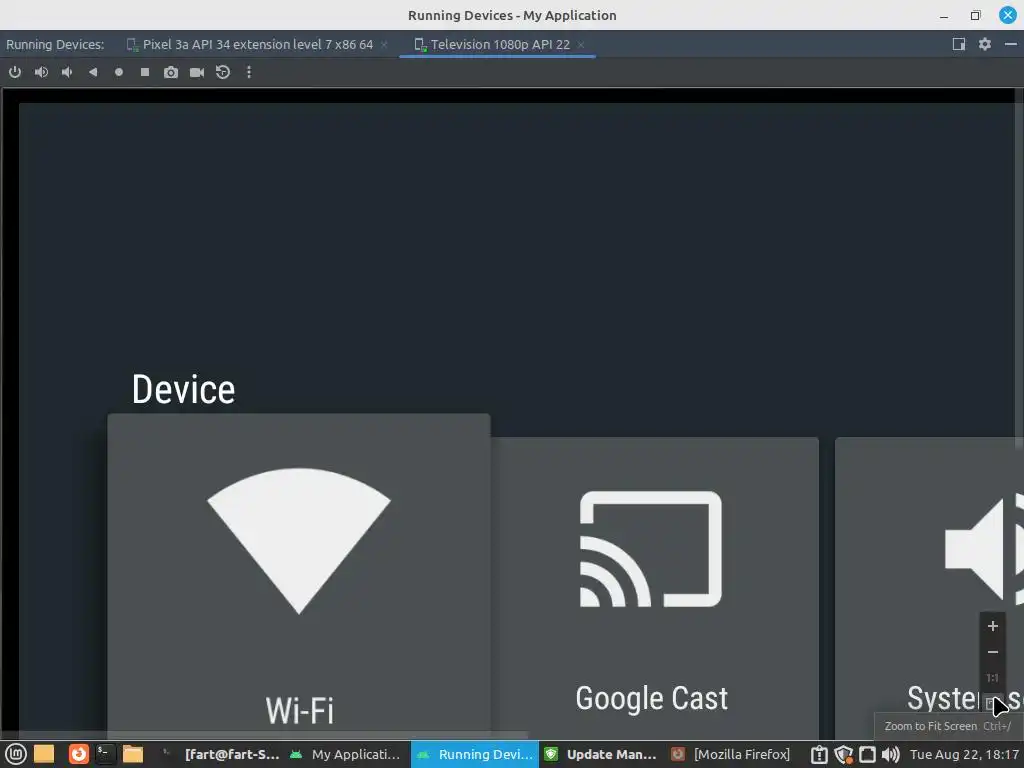The image size is (1024, 768).
Task: Show the desktop via the first taskbar folder icon
Action: point(44,754)
